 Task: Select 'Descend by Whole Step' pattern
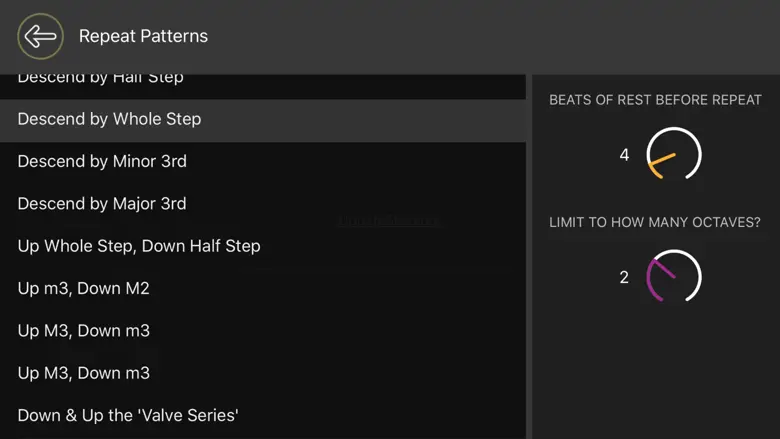pyautogui.click(x=109, y=119)
